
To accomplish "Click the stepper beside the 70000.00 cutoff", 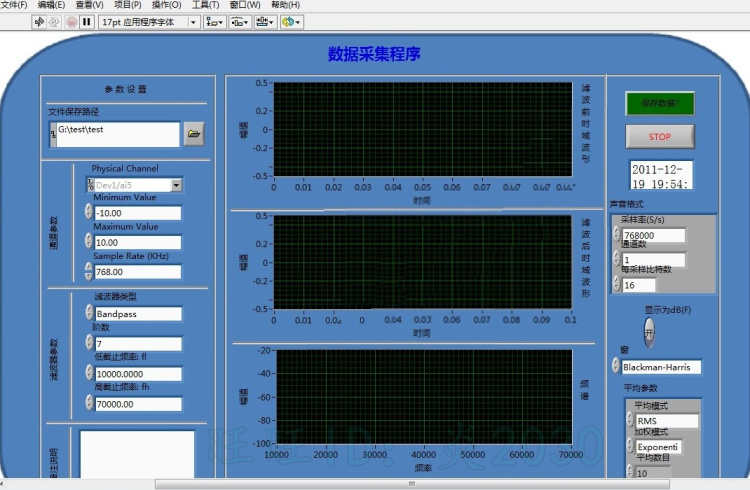I will pyautogui.click(x=89, y=402).
